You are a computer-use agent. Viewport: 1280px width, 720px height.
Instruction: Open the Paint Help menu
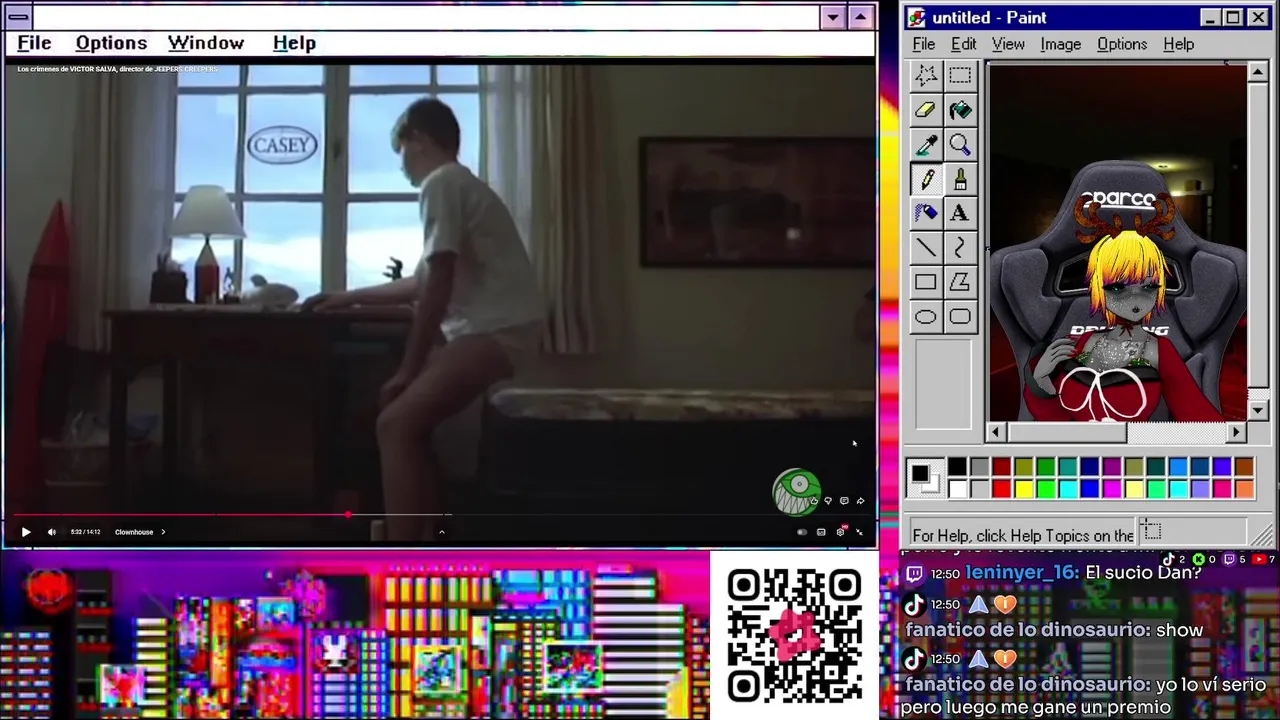1179,44
